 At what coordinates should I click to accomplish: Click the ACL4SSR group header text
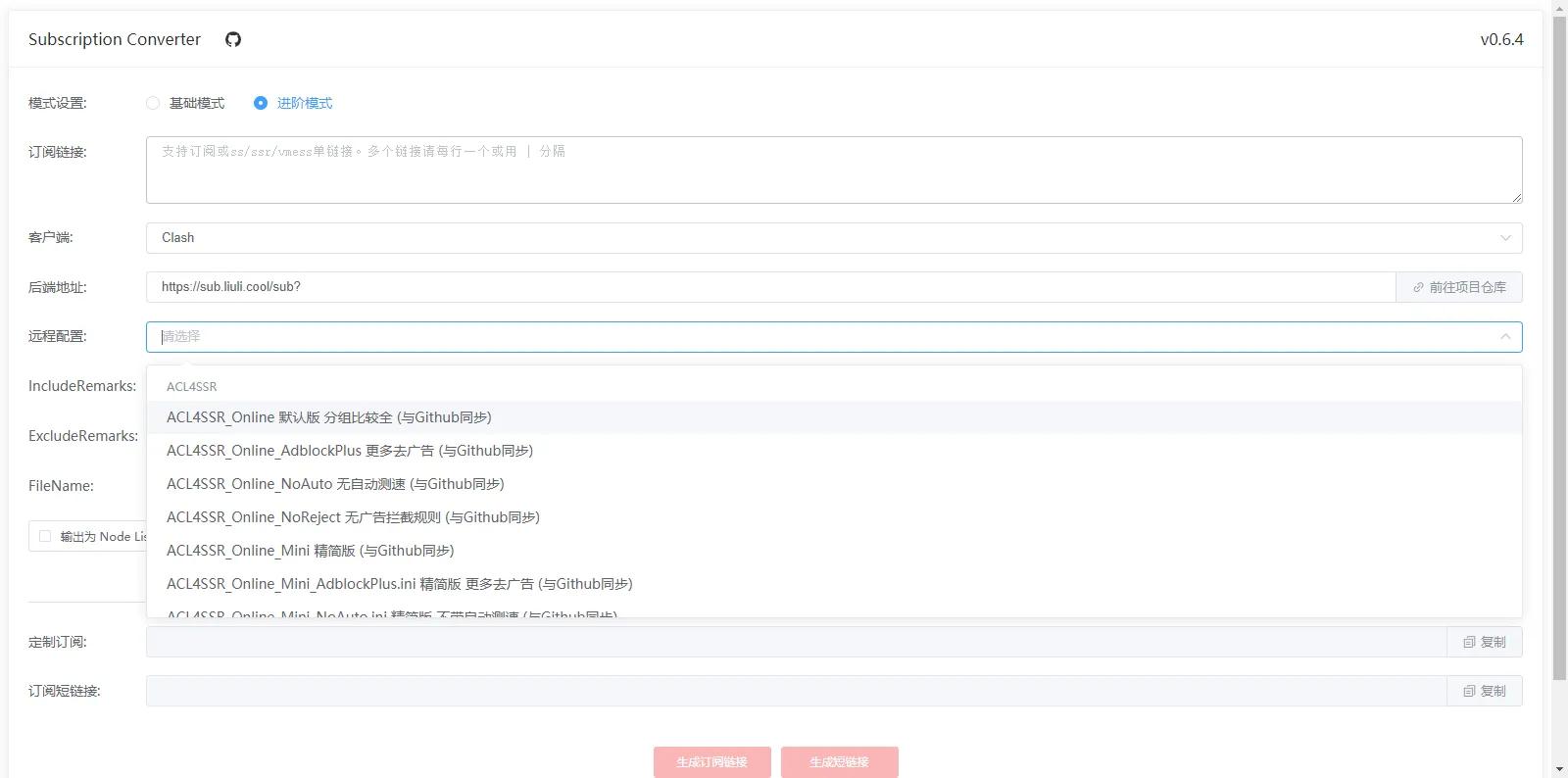point(192,387)
